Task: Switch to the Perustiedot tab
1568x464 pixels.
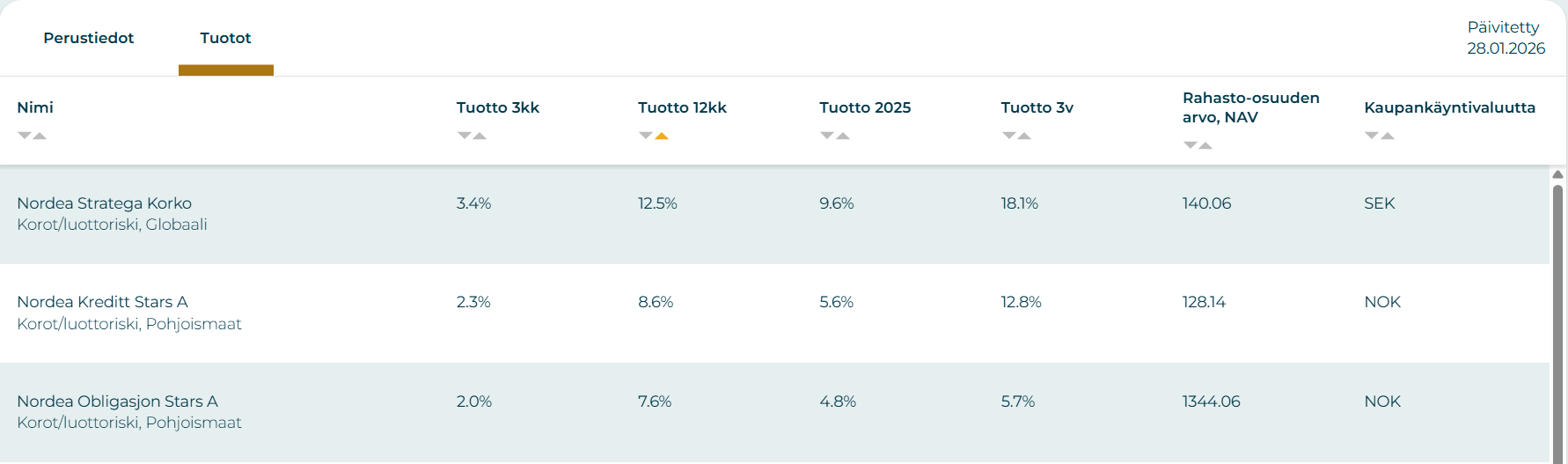Action: [x=89, y=38]
